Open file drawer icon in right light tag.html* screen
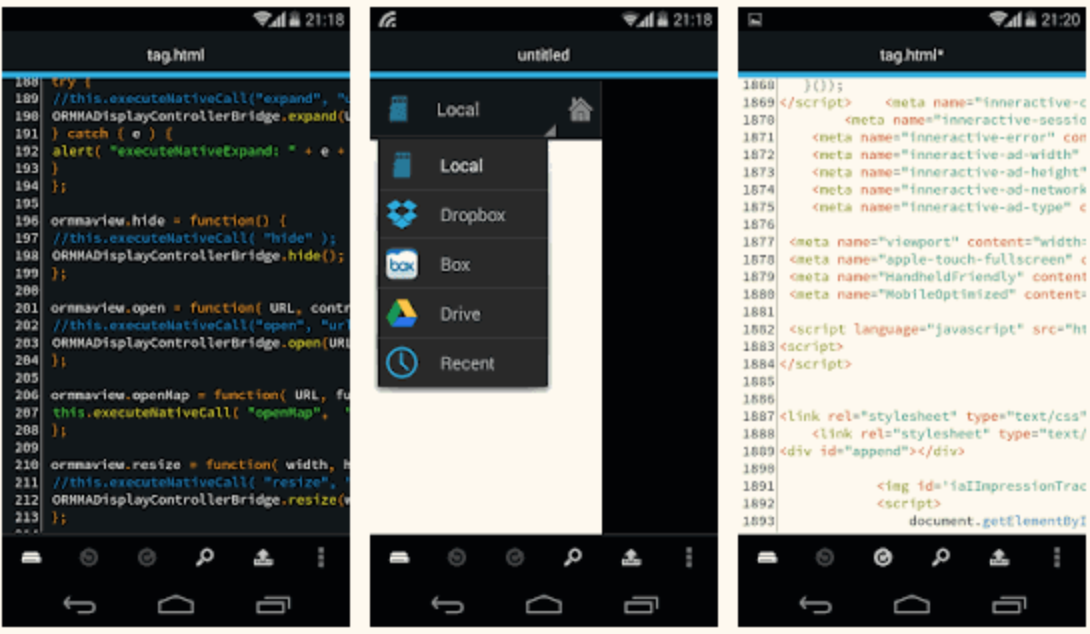The width and height of the screenshot is (1090, 634). click(x=767, y=558)
